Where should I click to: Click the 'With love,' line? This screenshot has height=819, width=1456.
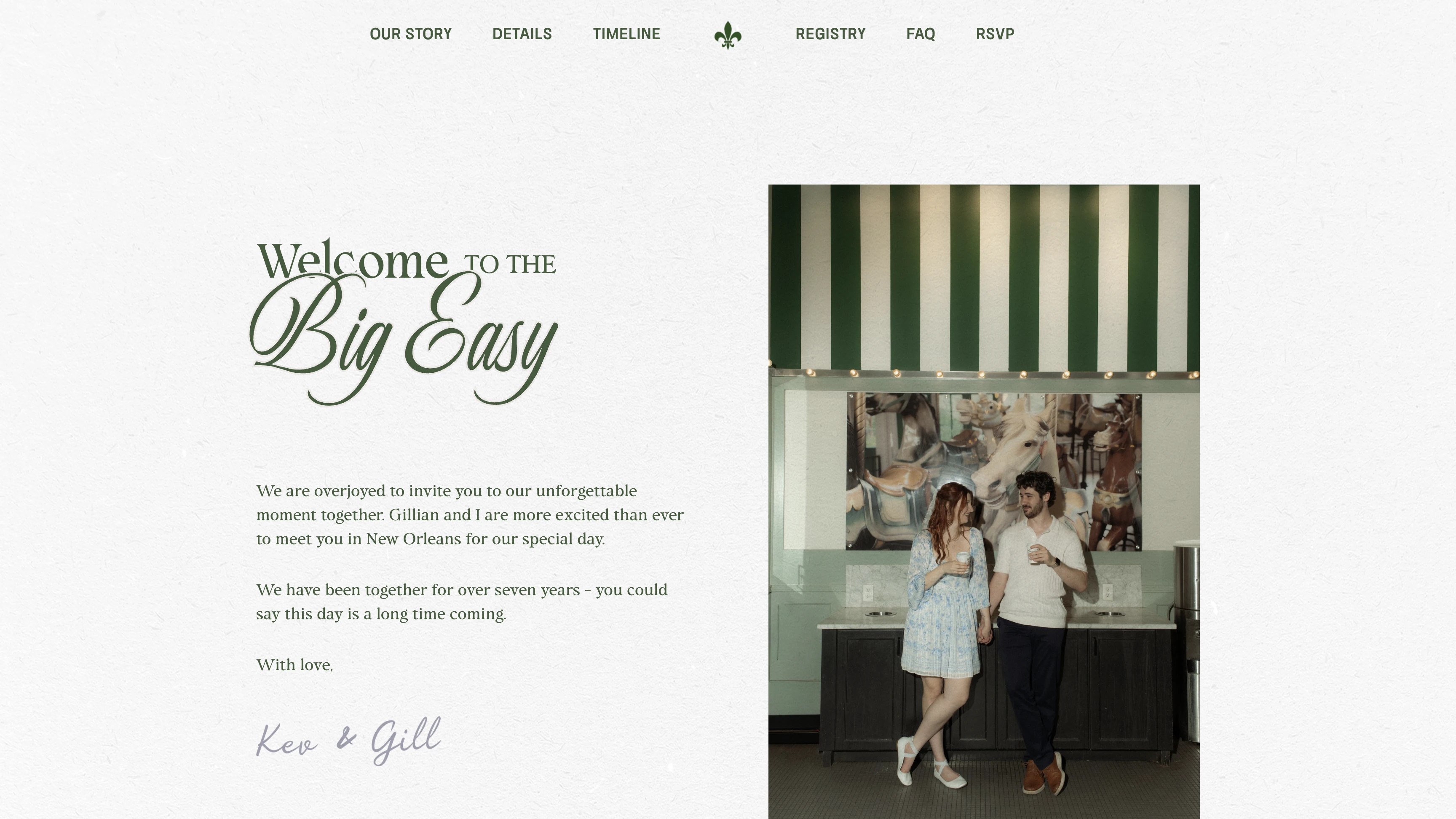(294, 665)
